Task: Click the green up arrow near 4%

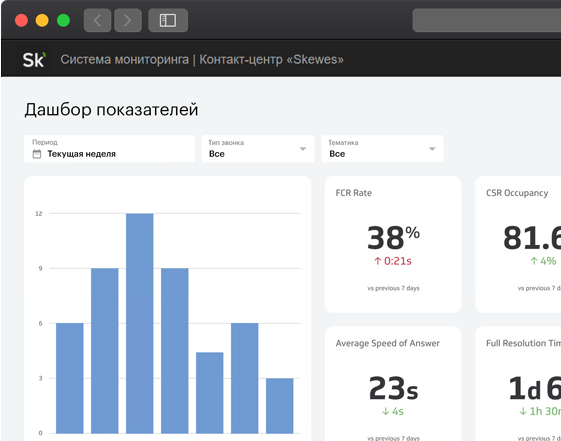Action: tap(534, 261)
